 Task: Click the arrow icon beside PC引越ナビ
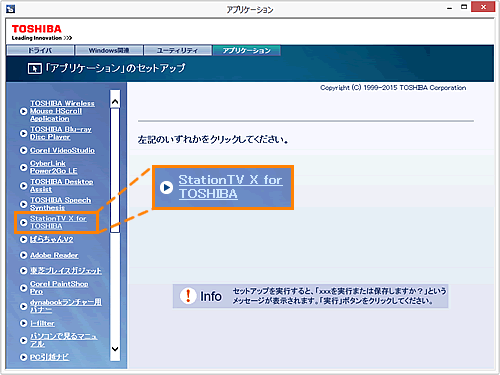[23, 357]
